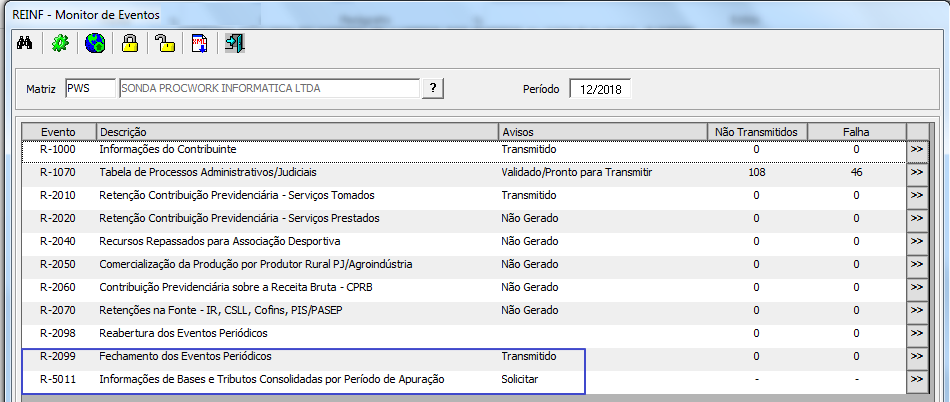Click 'Recursos Repassados para Associação Desportiva'
950x402 pixels.
tap(220, 242)
